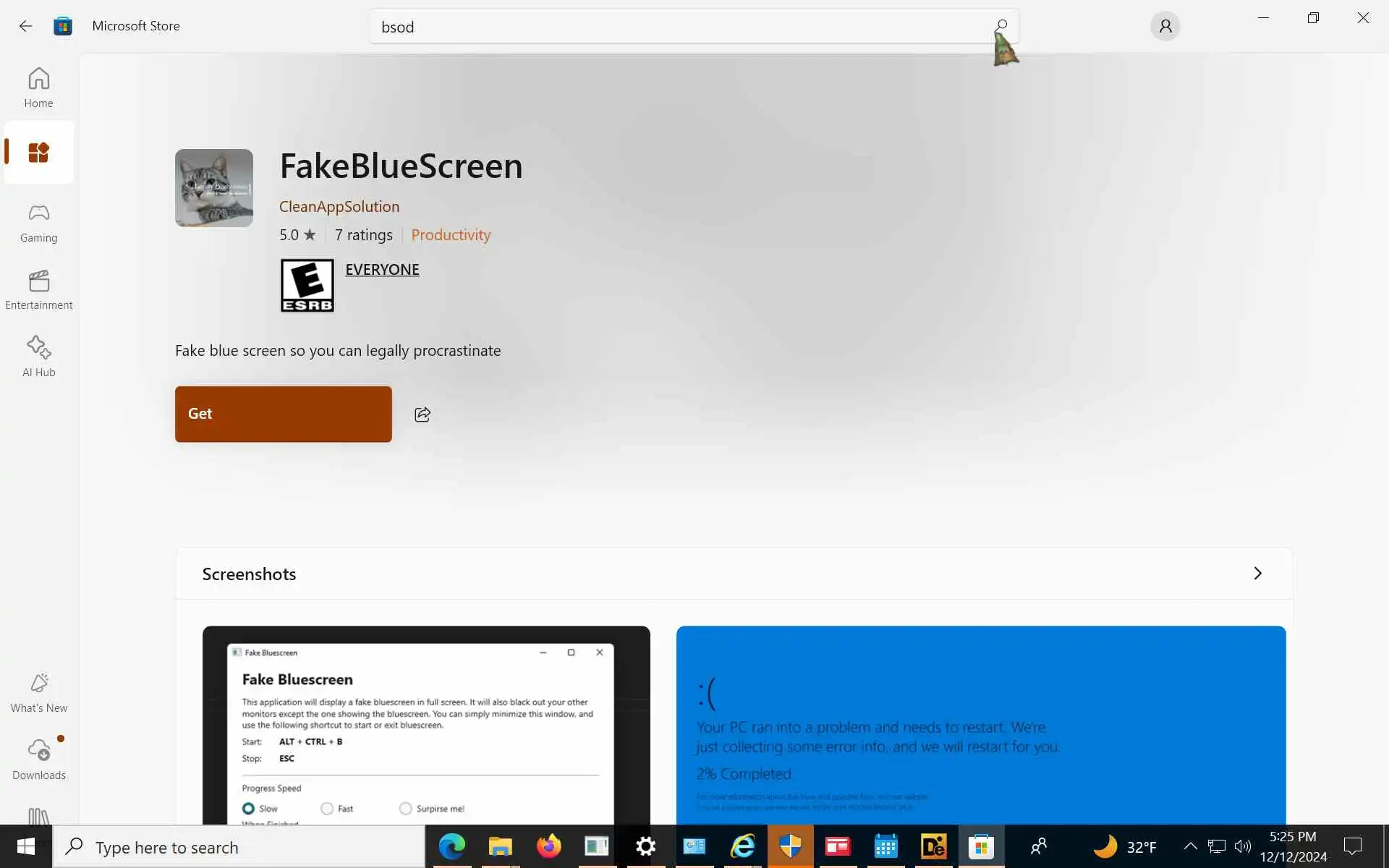1389x868 pixels.
Task: Open the Productivity category link
Action: tap(450, 234)
